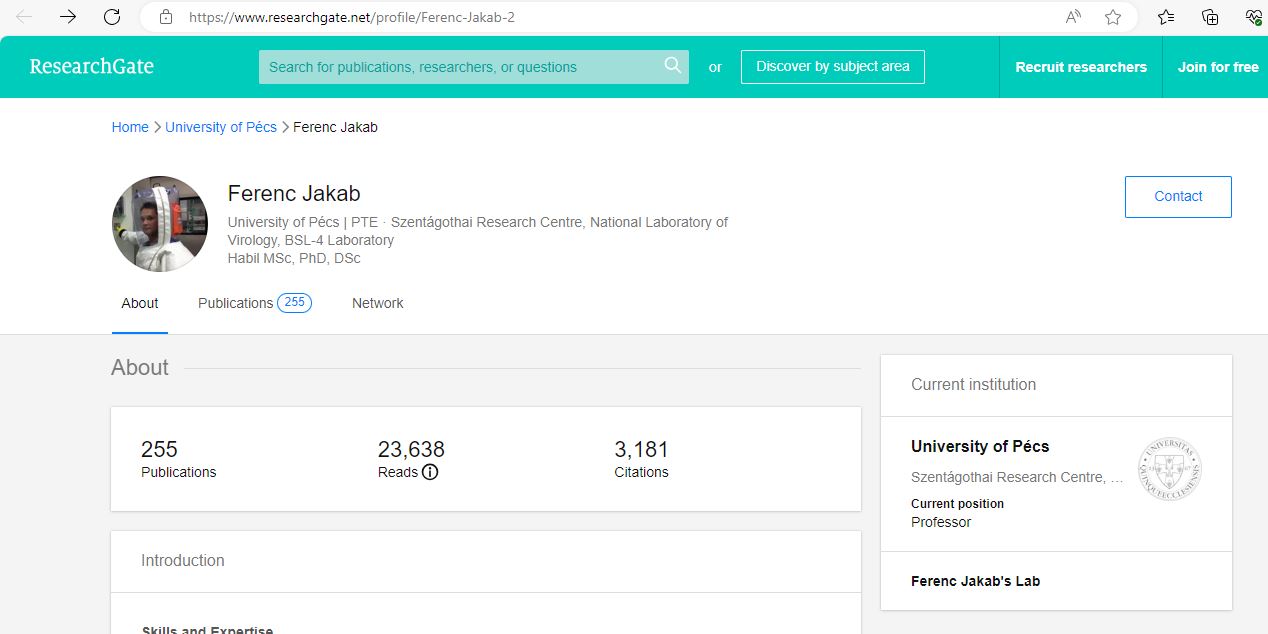This screenshot has width=1268, height=634.
Task: Click the browser forward arrow
Action: coord(68,17)
